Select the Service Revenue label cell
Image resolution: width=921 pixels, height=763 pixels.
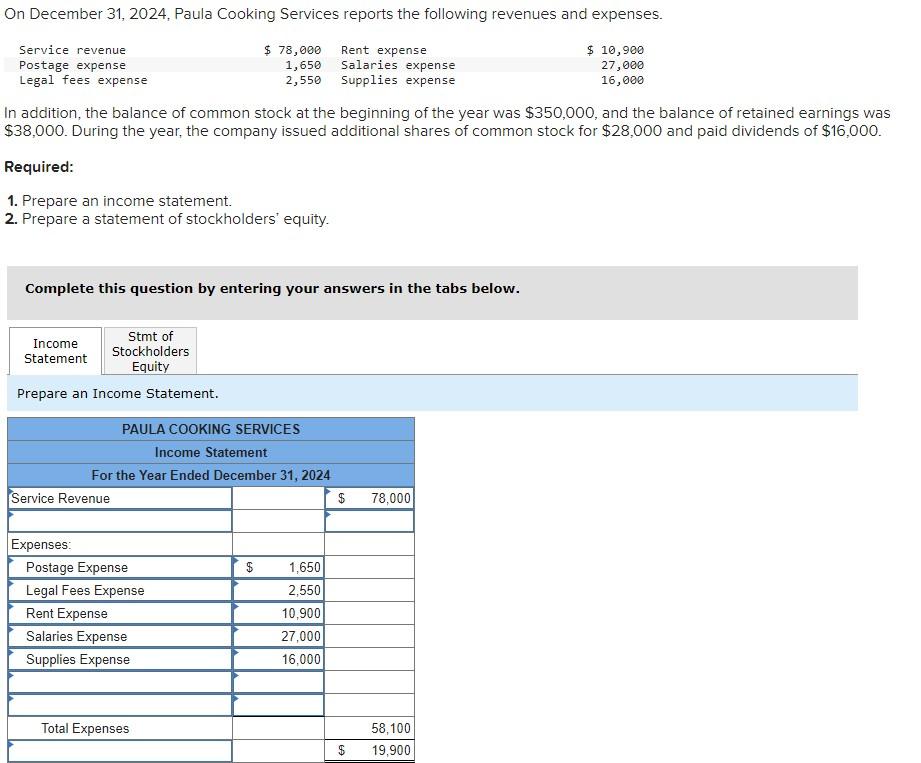tap(120, 498)
